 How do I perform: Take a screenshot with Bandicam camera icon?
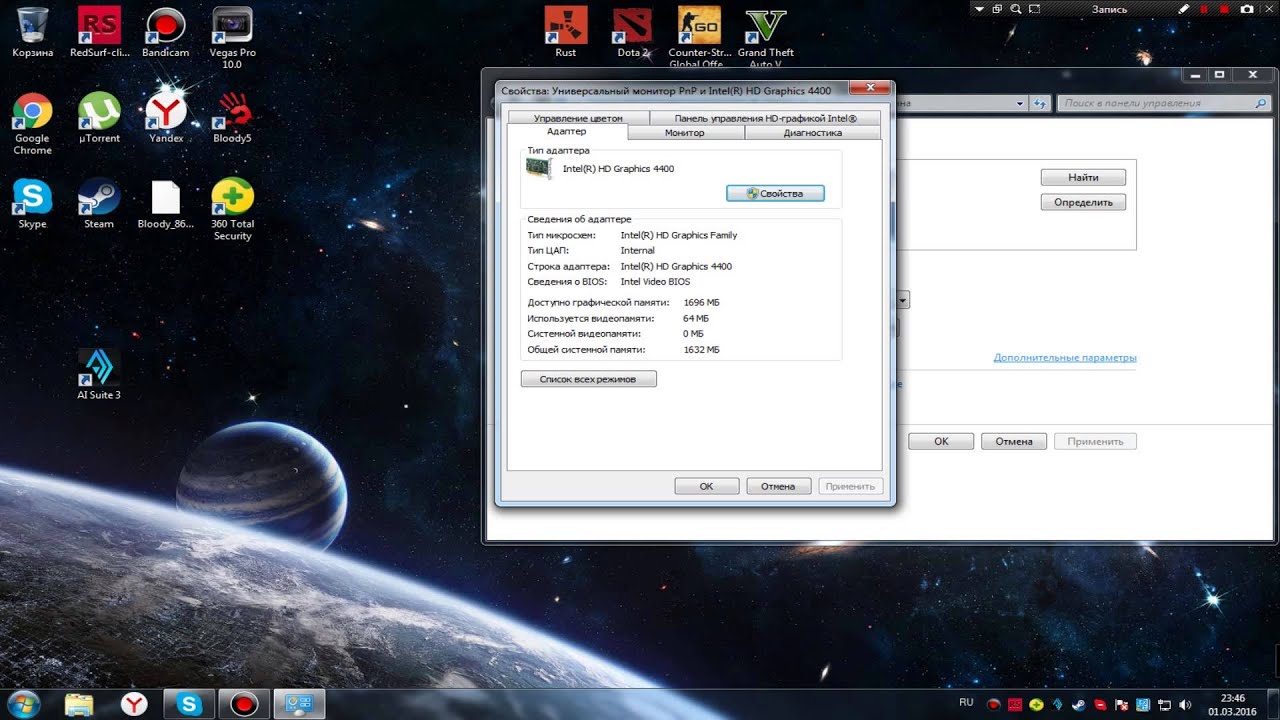pyautogui.click(x=1246, y=9)
